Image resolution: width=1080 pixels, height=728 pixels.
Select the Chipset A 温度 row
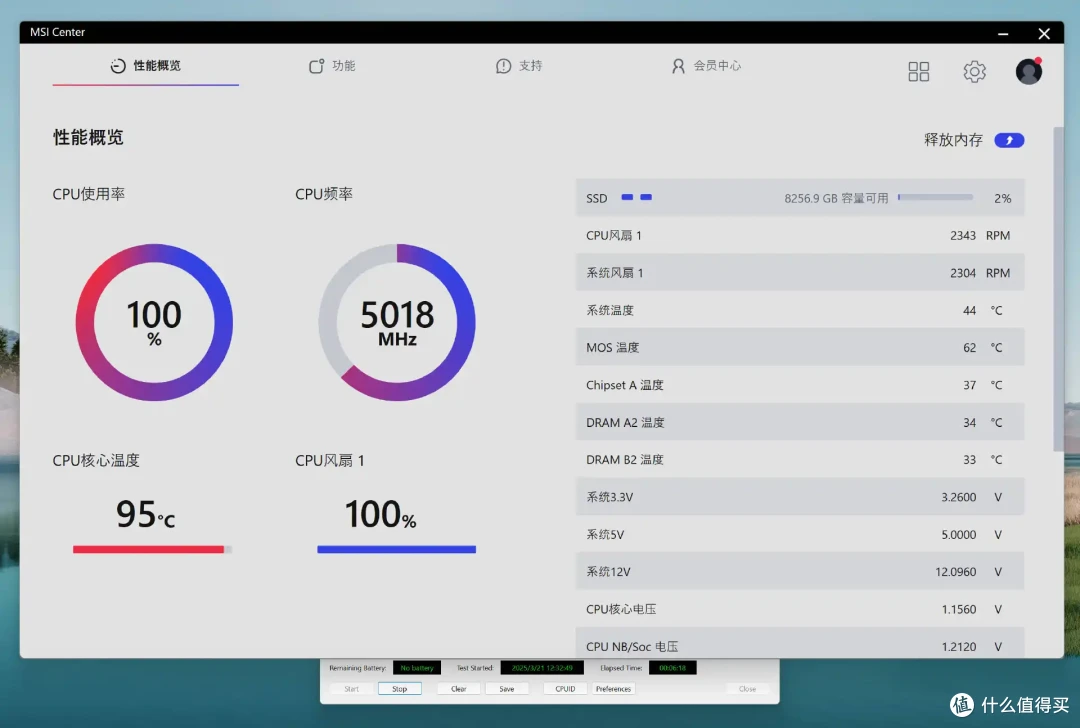[x=800, y=385]
